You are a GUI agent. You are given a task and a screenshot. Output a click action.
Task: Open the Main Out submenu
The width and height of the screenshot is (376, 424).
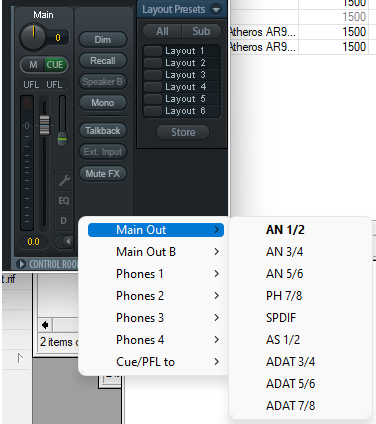pyautogui.click(x=156, y=230)
